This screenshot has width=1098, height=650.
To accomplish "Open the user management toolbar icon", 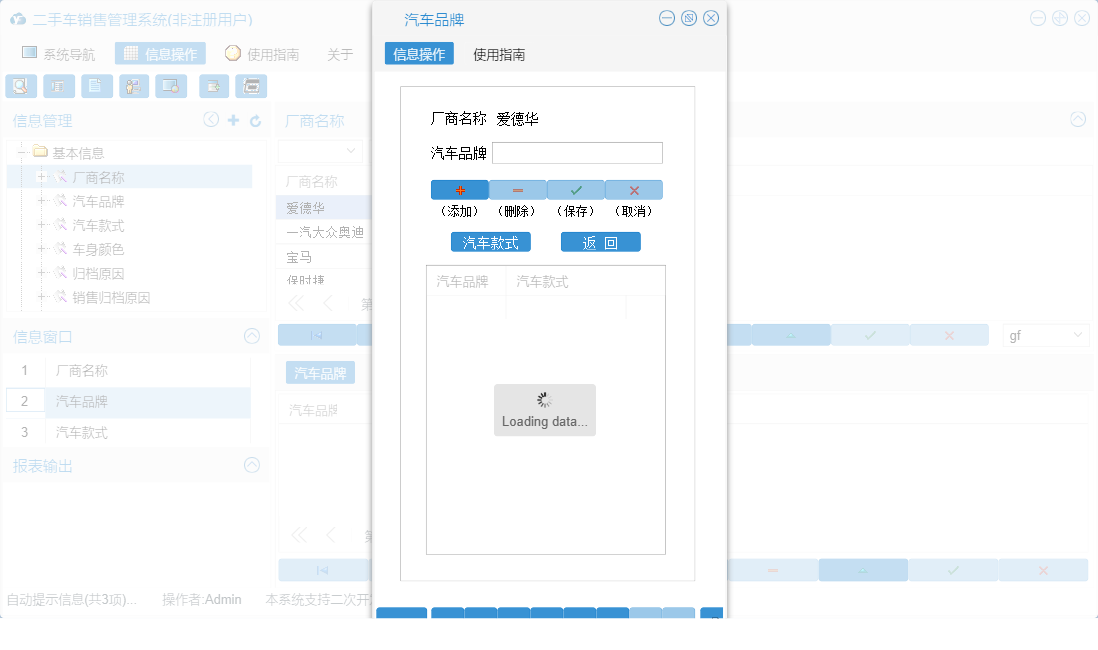I will [133, 86].
